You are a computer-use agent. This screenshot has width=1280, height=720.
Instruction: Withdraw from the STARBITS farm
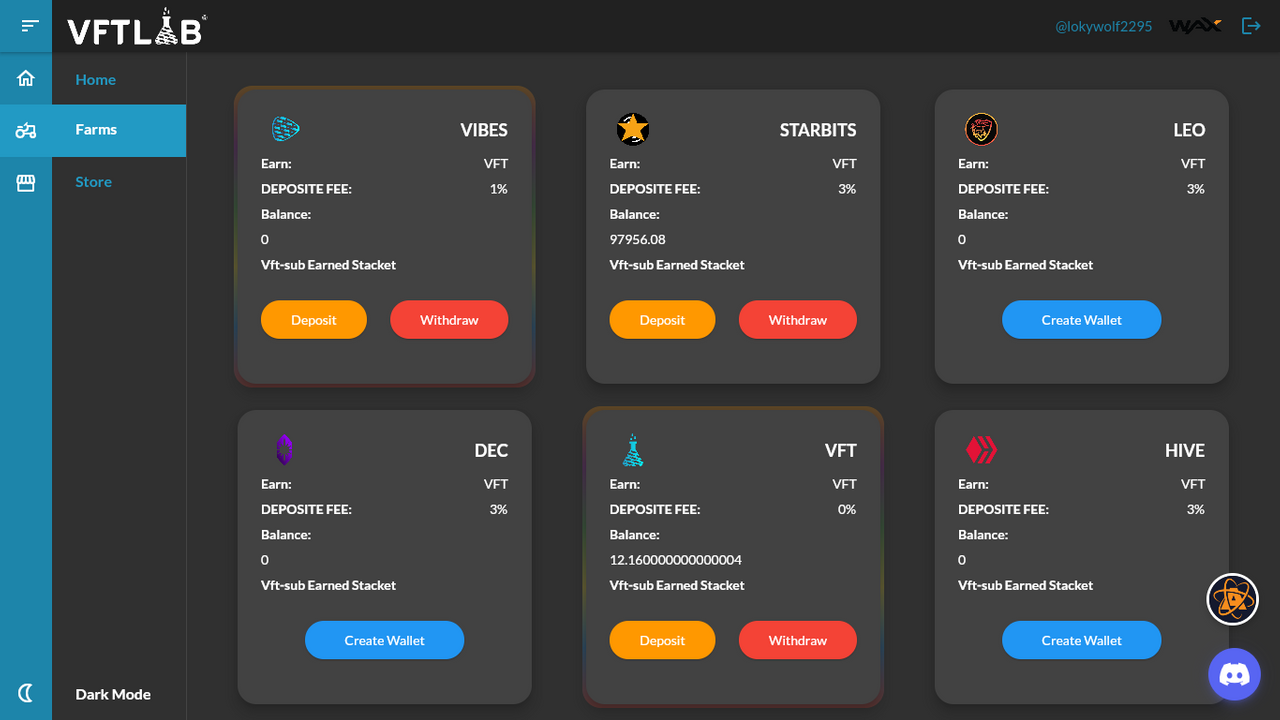(798, 320)
